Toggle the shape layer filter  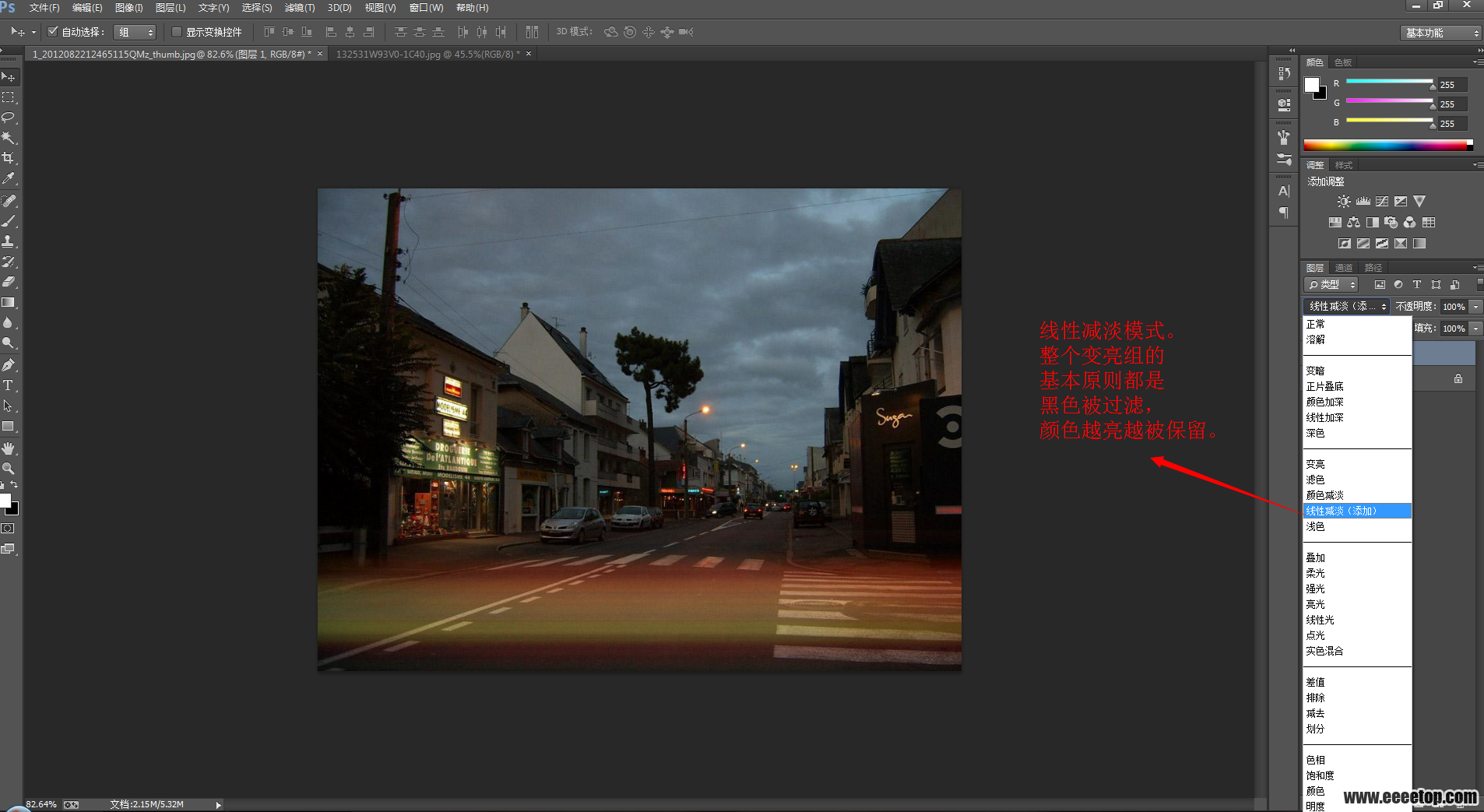1437,285
